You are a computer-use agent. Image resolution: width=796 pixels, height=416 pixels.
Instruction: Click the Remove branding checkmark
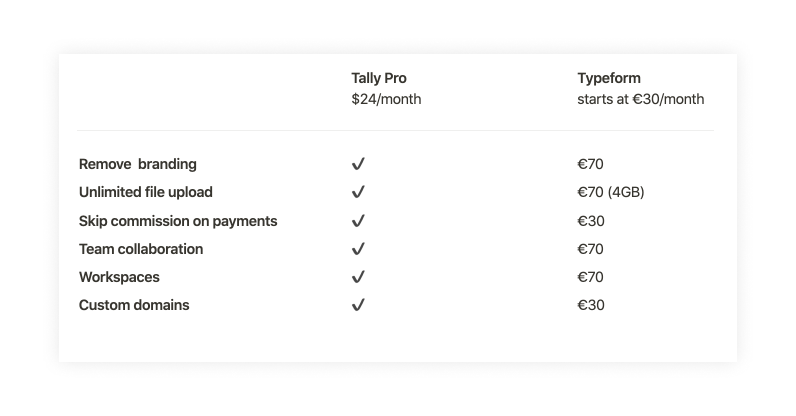[358, 164]
